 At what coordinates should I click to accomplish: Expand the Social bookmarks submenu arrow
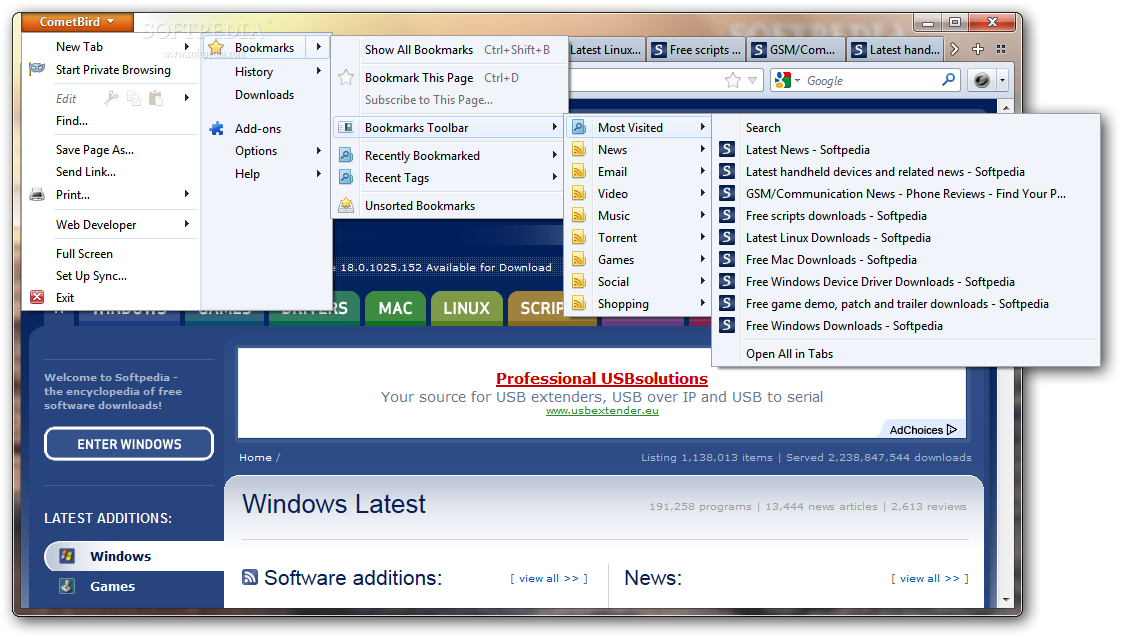pos(703,281)
